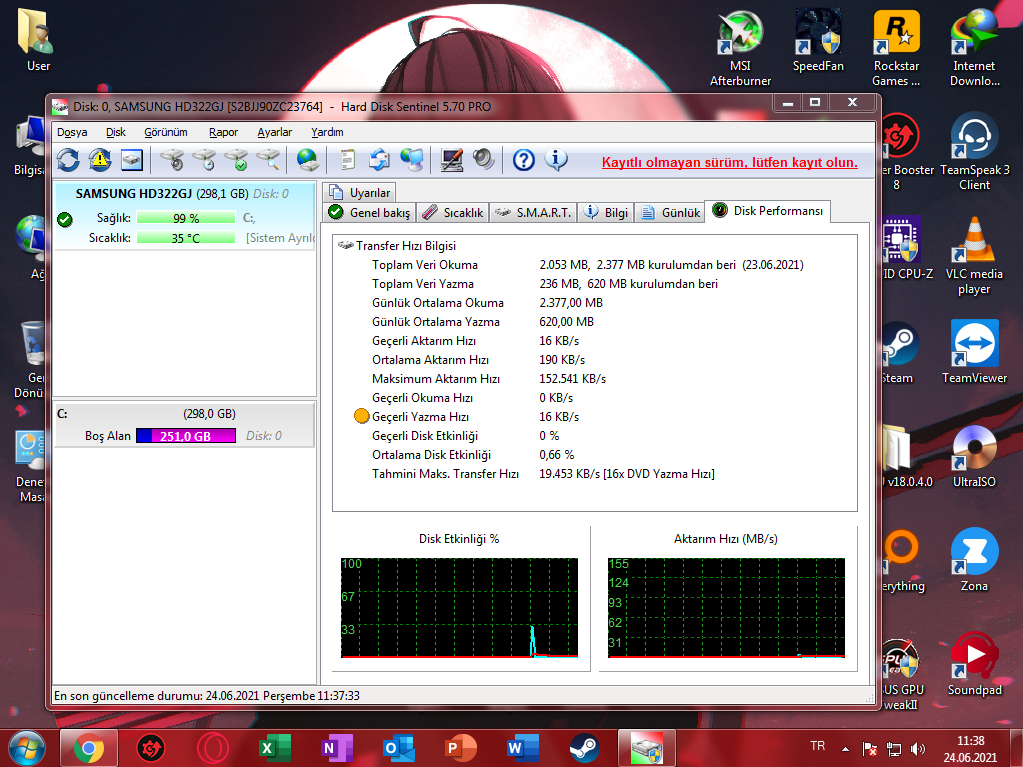This screenshot has height=767, width=1023.
Task: Click the disk panel view toolbar icon
Action: click(132, 160)
